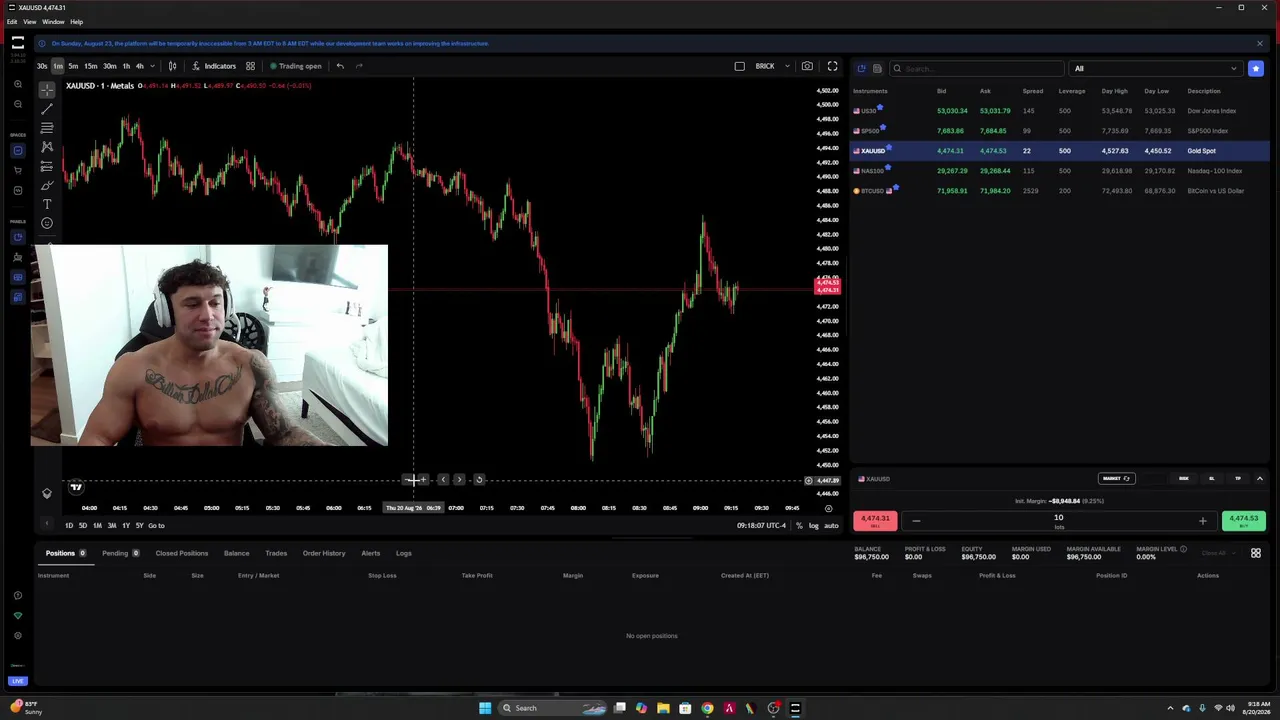Open the Windows Start menu
The width and height of the screenshot is (1280, 720).
[x=485, y=708]
